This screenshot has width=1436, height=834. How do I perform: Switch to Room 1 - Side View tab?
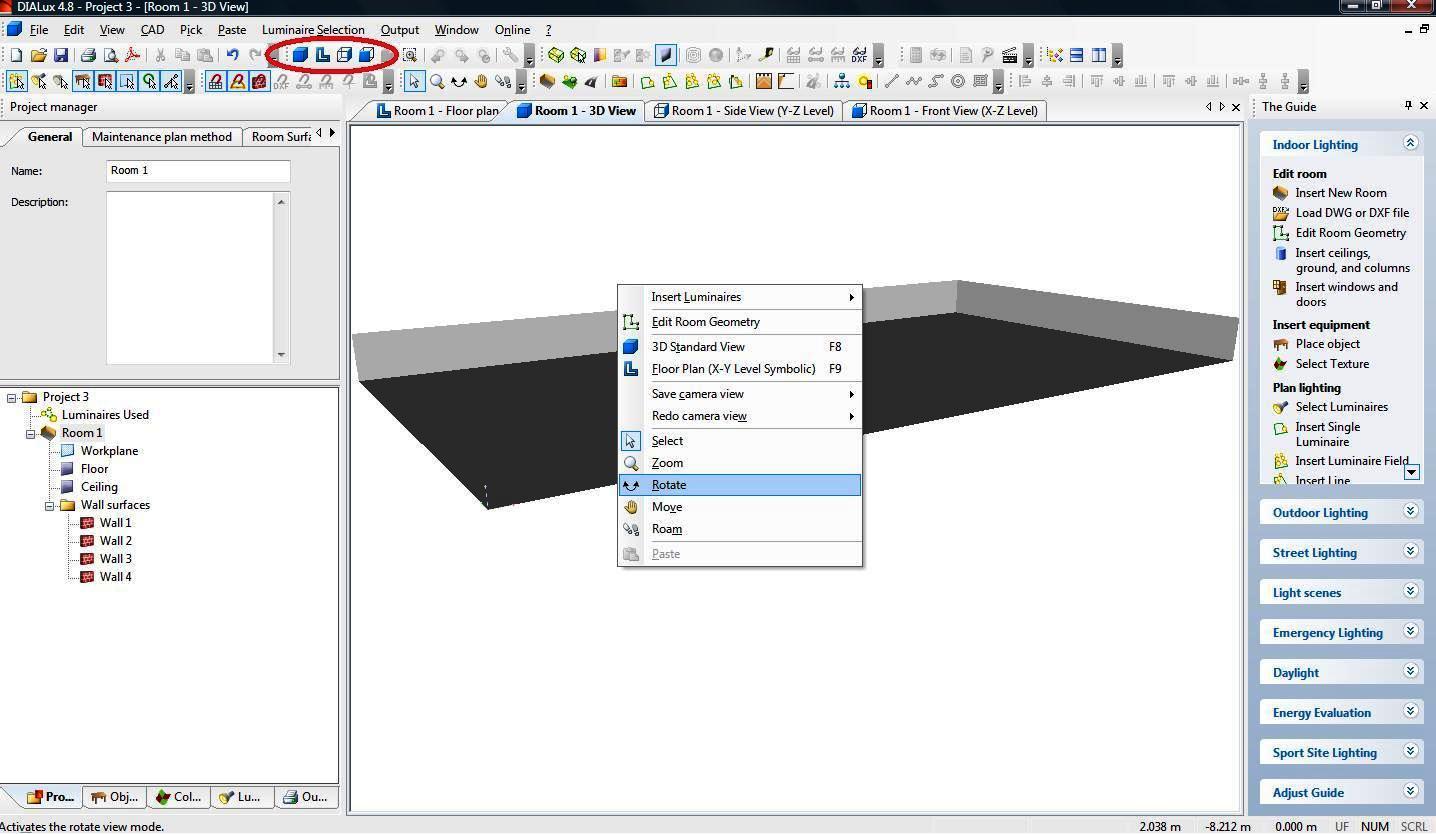tap(744, 111)
